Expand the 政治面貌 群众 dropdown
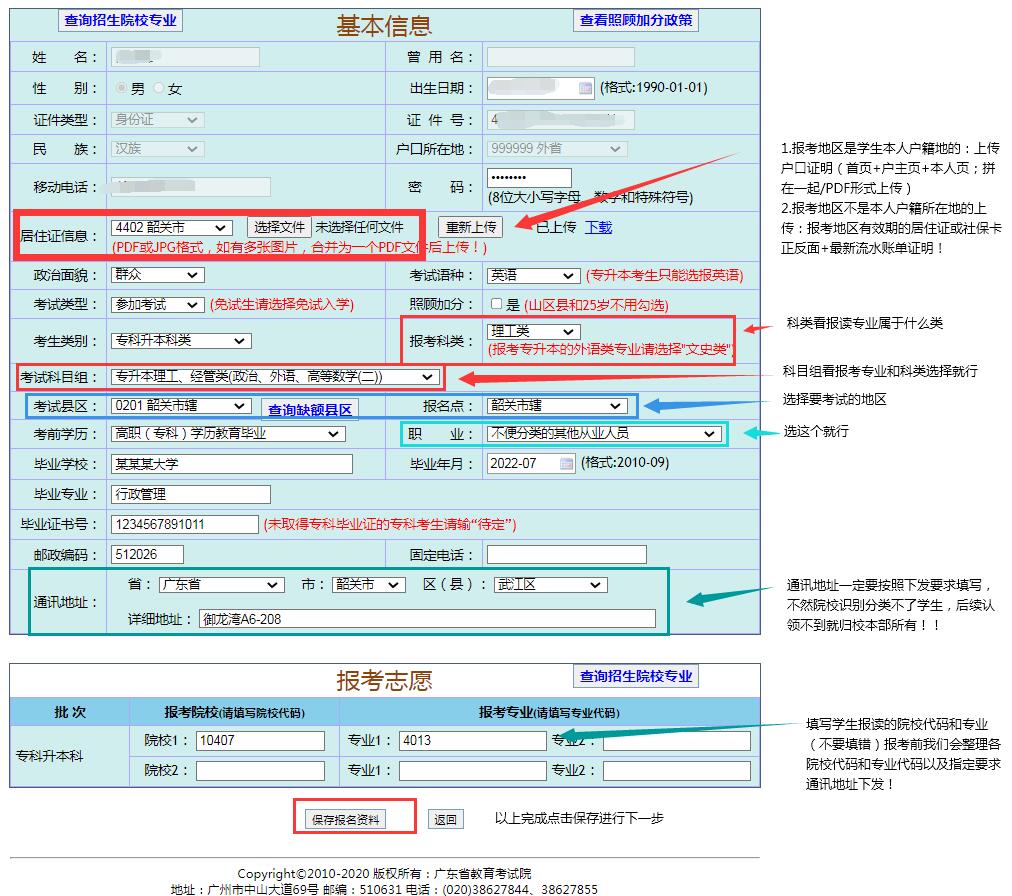Viewport: 1012px width, 896px height. pos(157,274)
